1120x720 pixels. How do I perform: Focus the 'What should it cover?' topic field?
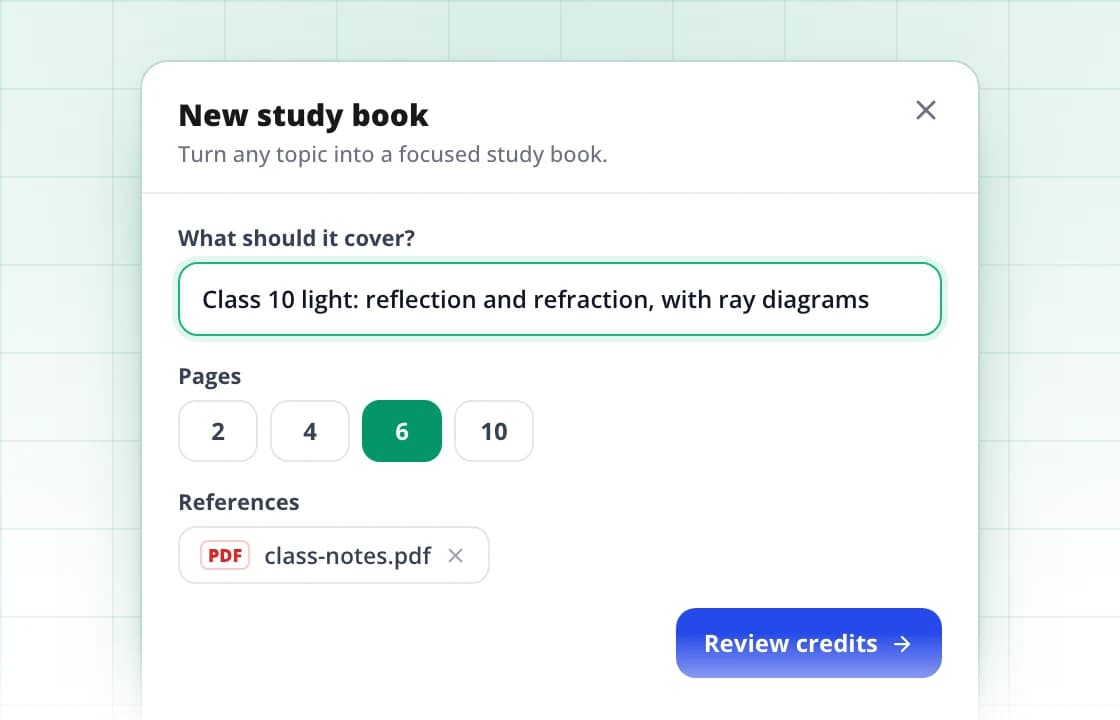coord(560,299)
